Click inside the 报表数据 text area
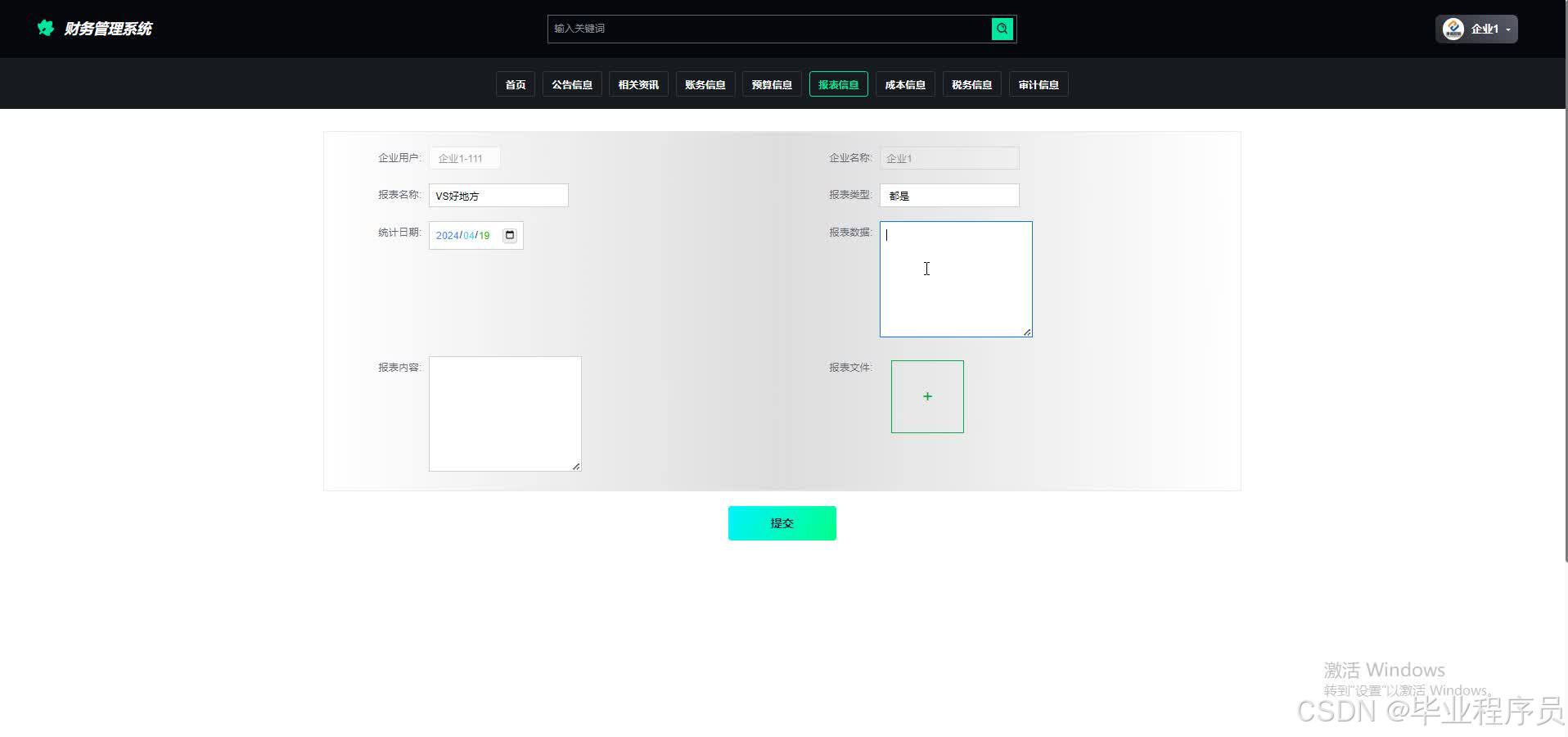1568x737 pixels. (956, 279)
